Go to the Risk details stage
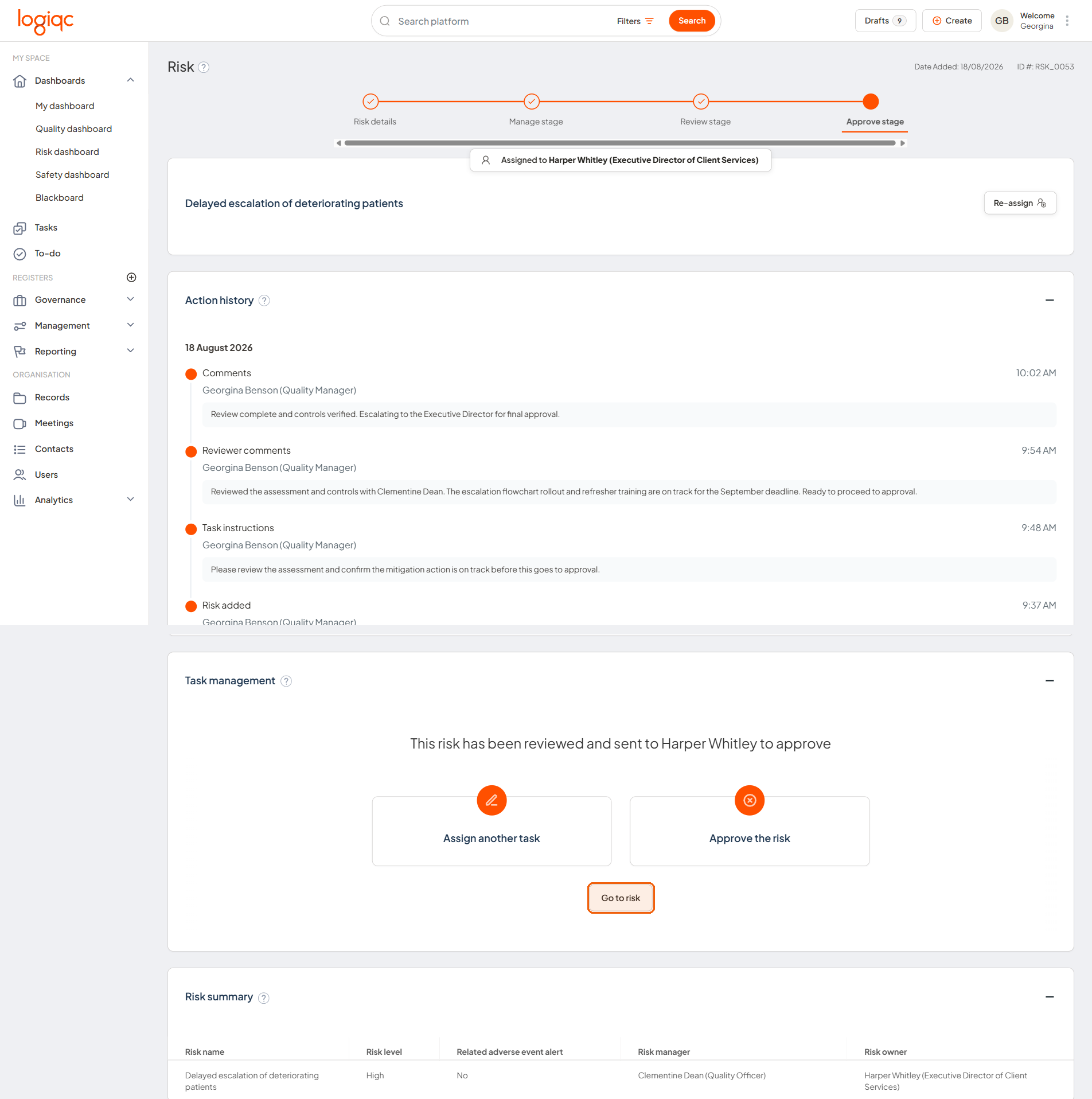 [x=370, y=102]
